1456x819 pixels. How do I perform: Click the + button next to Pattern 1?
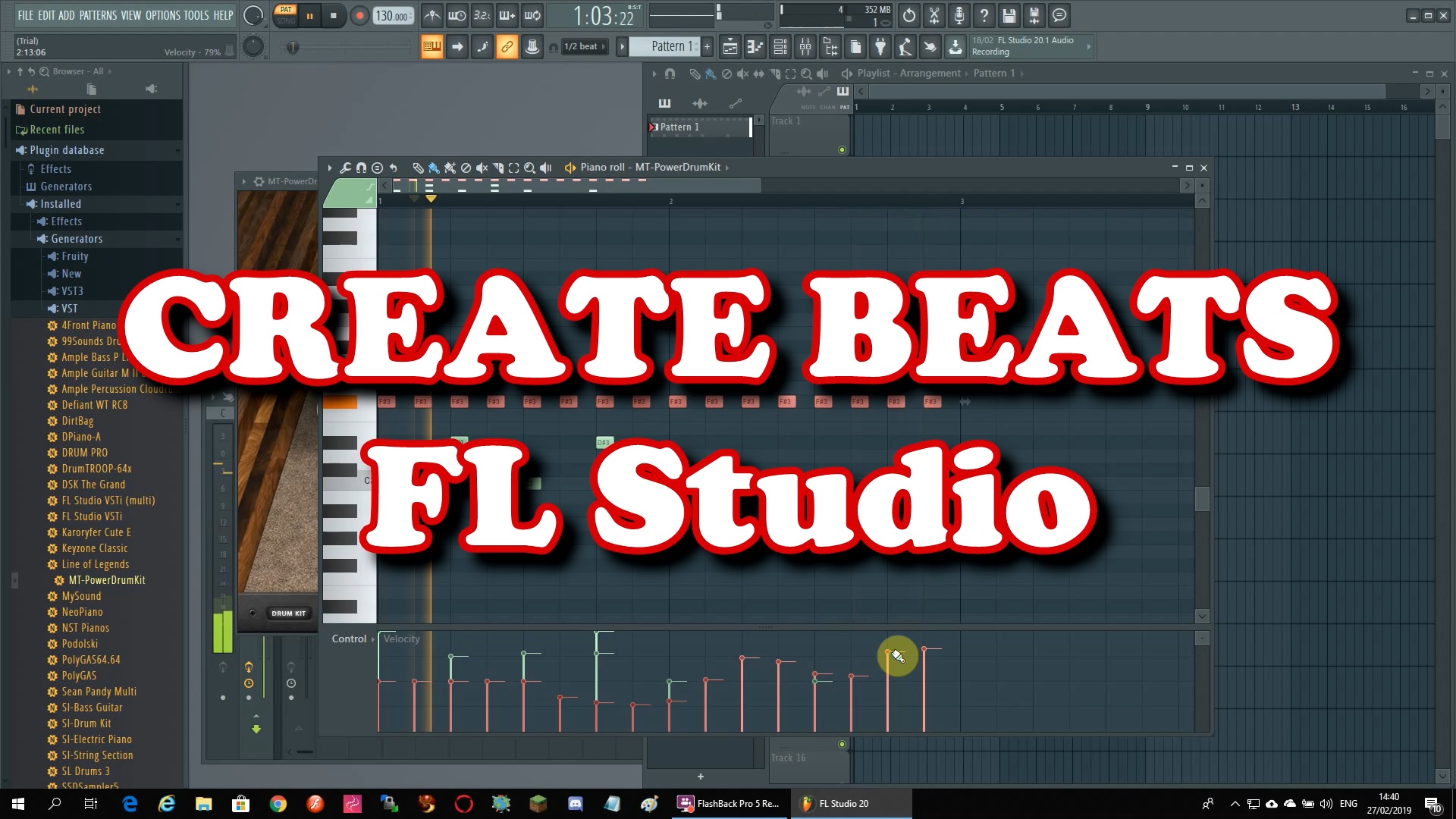706,46
